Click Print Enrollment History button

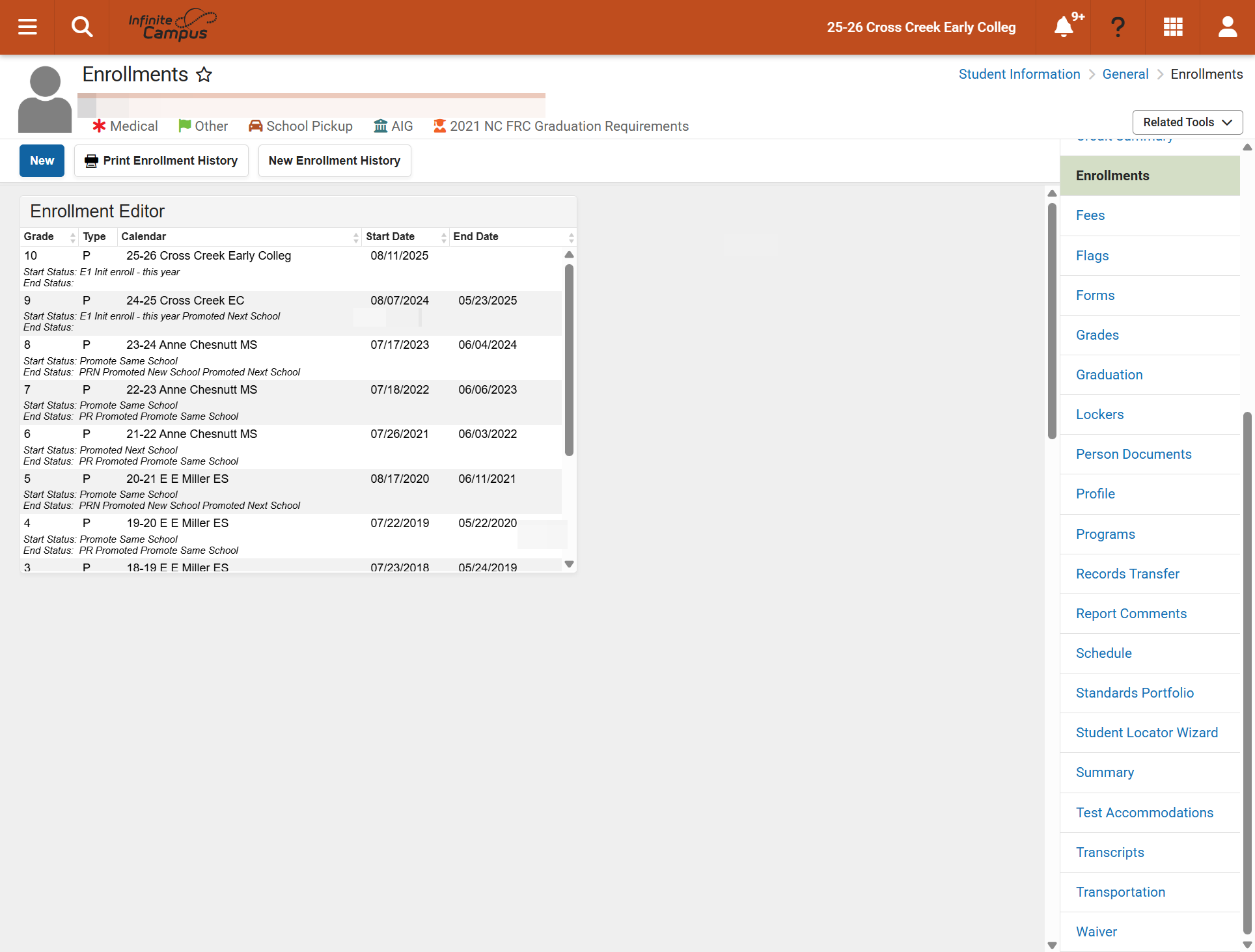pos(161,161)
